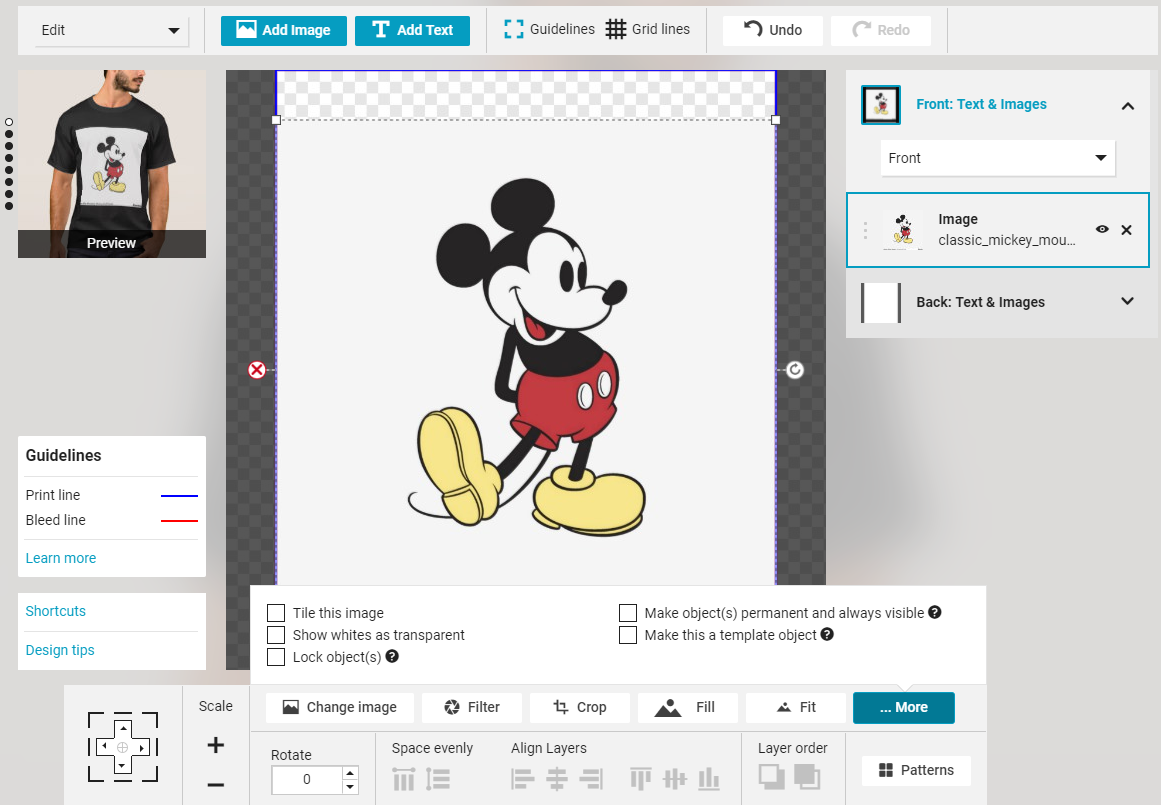The image size is (1161, 805).
Task: Open the Edit mode dropdown
Action: click(x=111, y=30)
